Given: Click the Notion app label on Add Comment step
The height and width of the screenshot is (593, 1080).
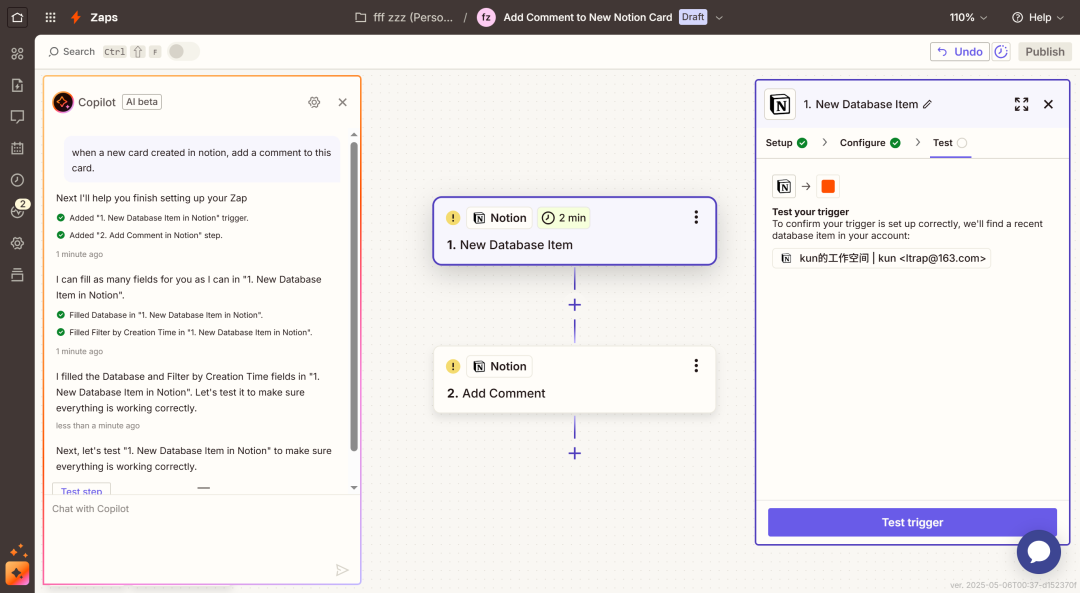Looking at the screenshot, I should (499, 366).
